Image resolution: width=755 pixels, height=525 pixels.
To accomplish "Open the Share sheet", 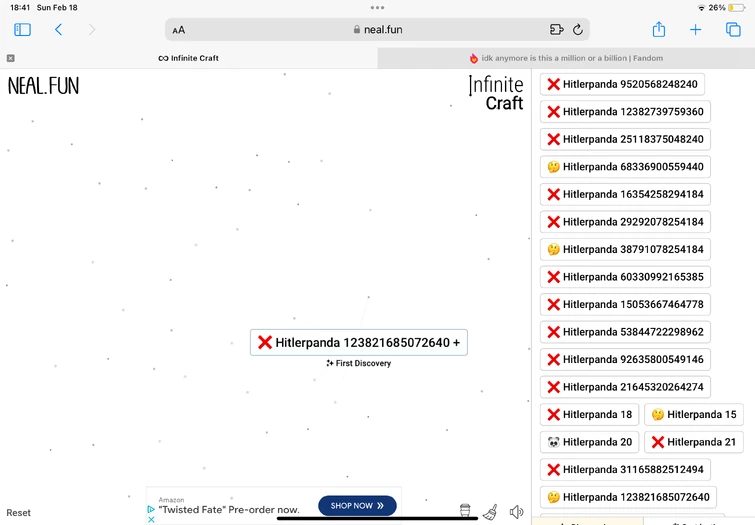I will 659,29.
